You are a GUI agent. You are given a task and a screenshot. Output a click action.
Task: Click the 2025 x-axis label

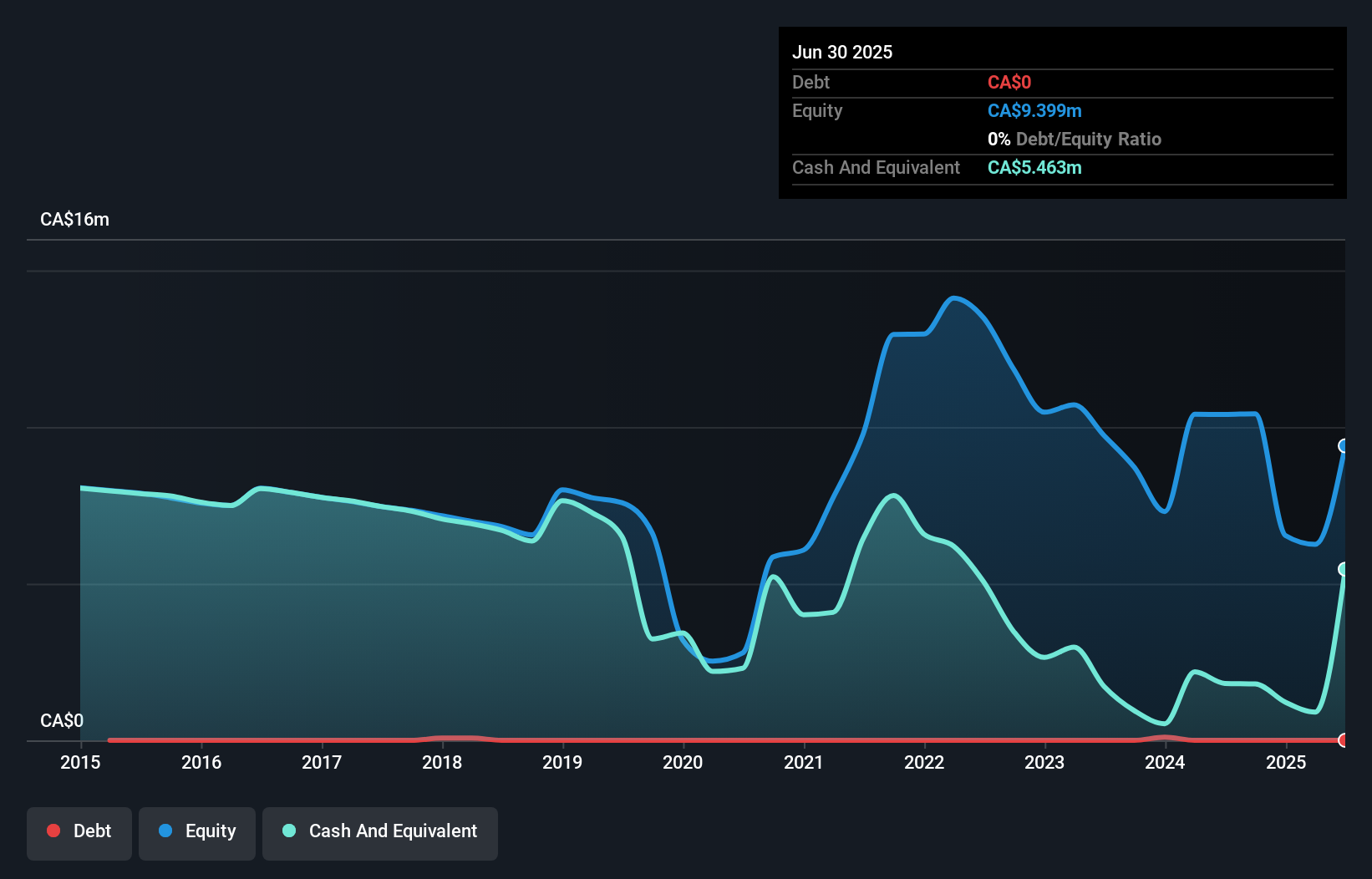(x=1286, y=762)
